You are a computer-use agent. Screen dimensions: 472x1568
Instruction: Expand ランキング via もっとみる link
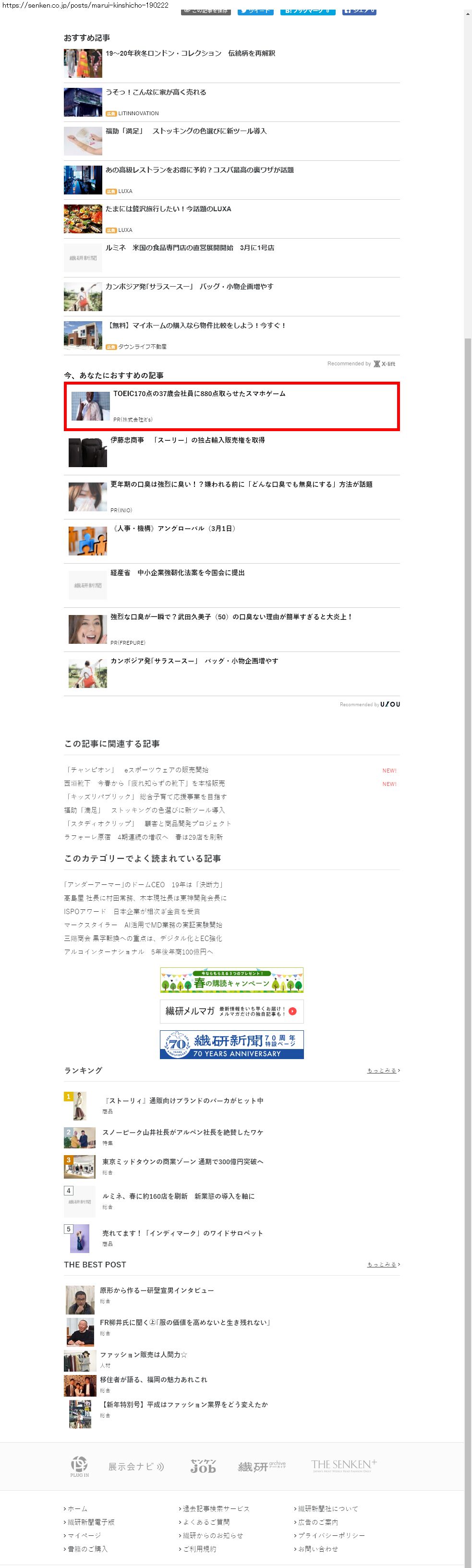383,1071
